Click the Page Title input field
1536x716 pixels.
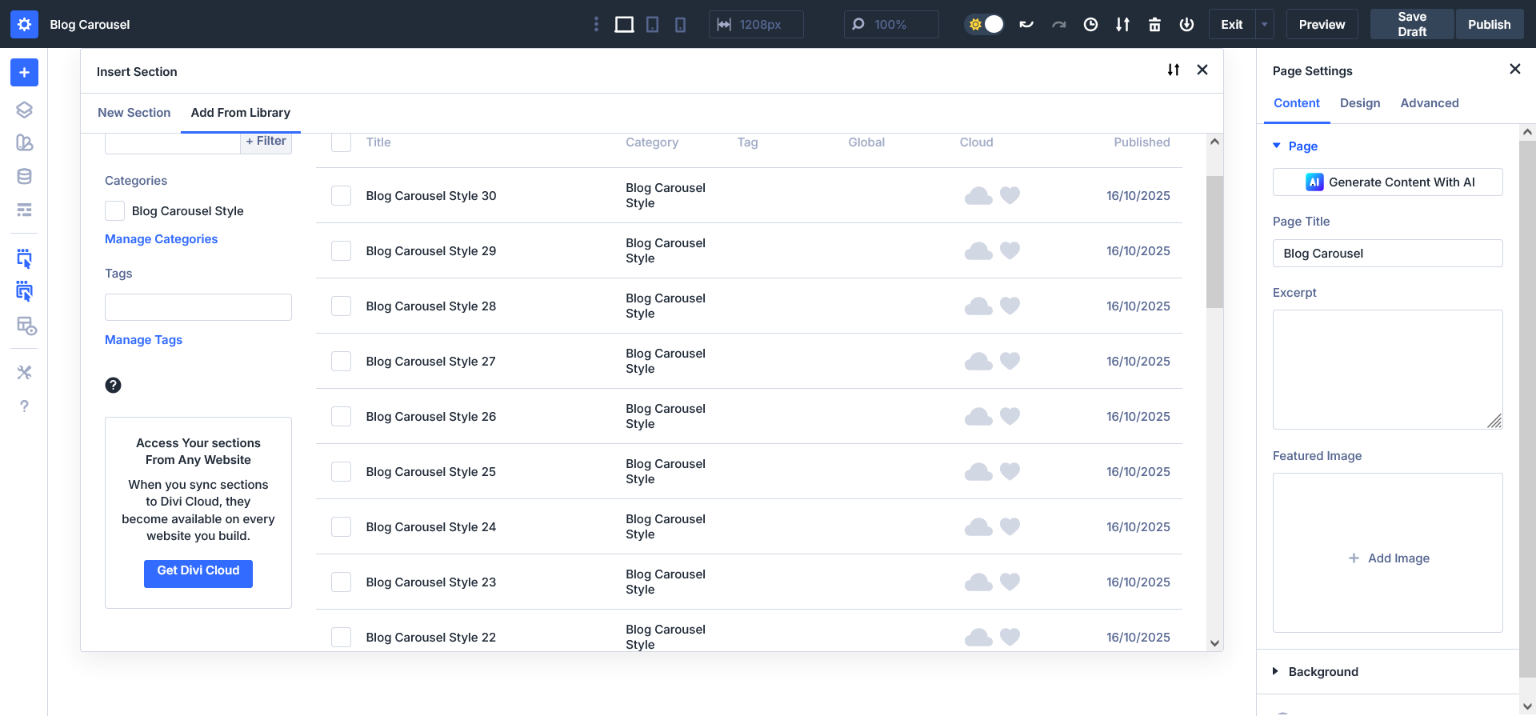1388,253
